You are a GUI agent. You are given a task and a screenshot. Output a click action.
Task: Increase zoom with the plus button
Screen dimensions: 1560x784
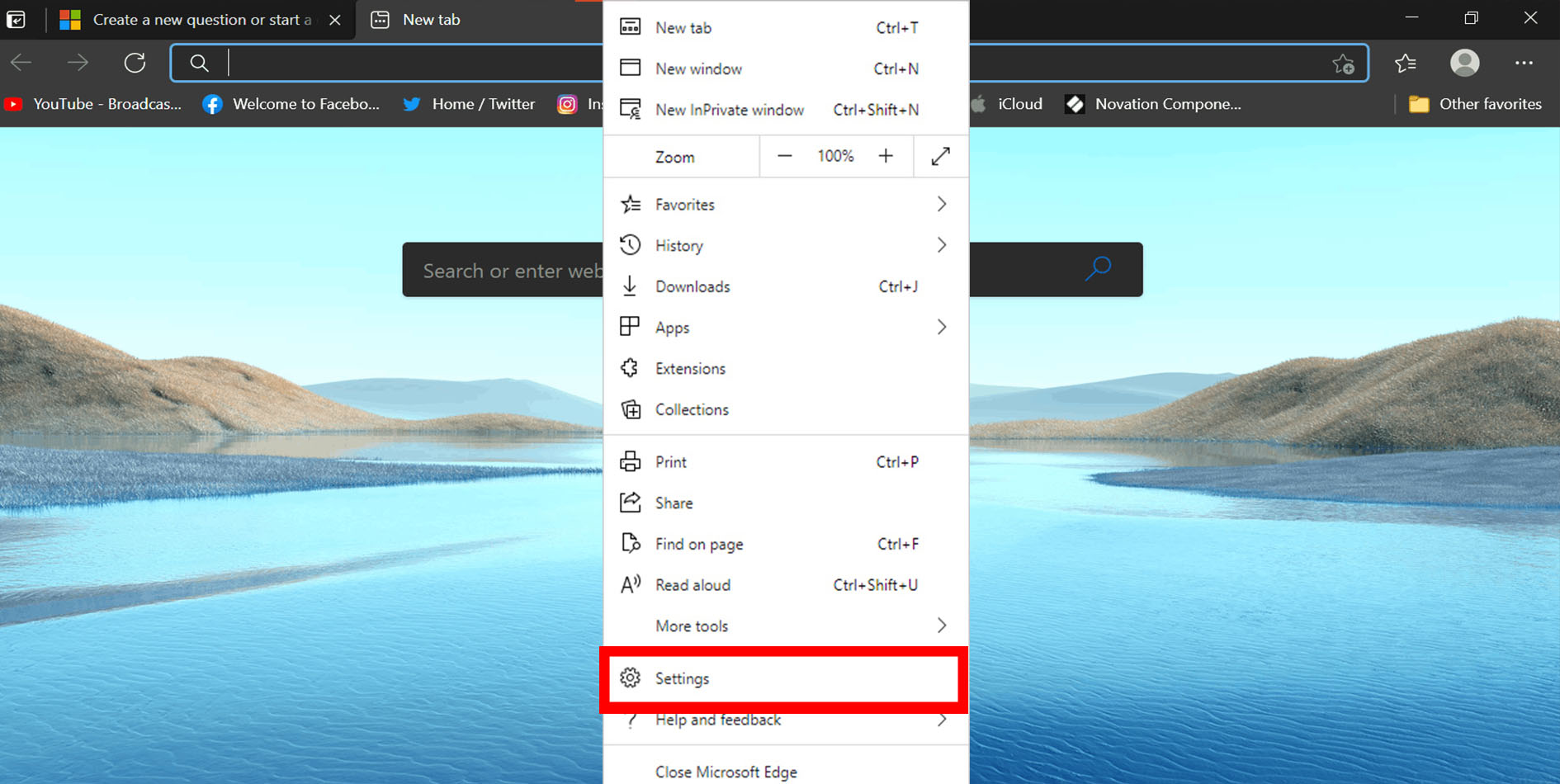pos(886,156)
